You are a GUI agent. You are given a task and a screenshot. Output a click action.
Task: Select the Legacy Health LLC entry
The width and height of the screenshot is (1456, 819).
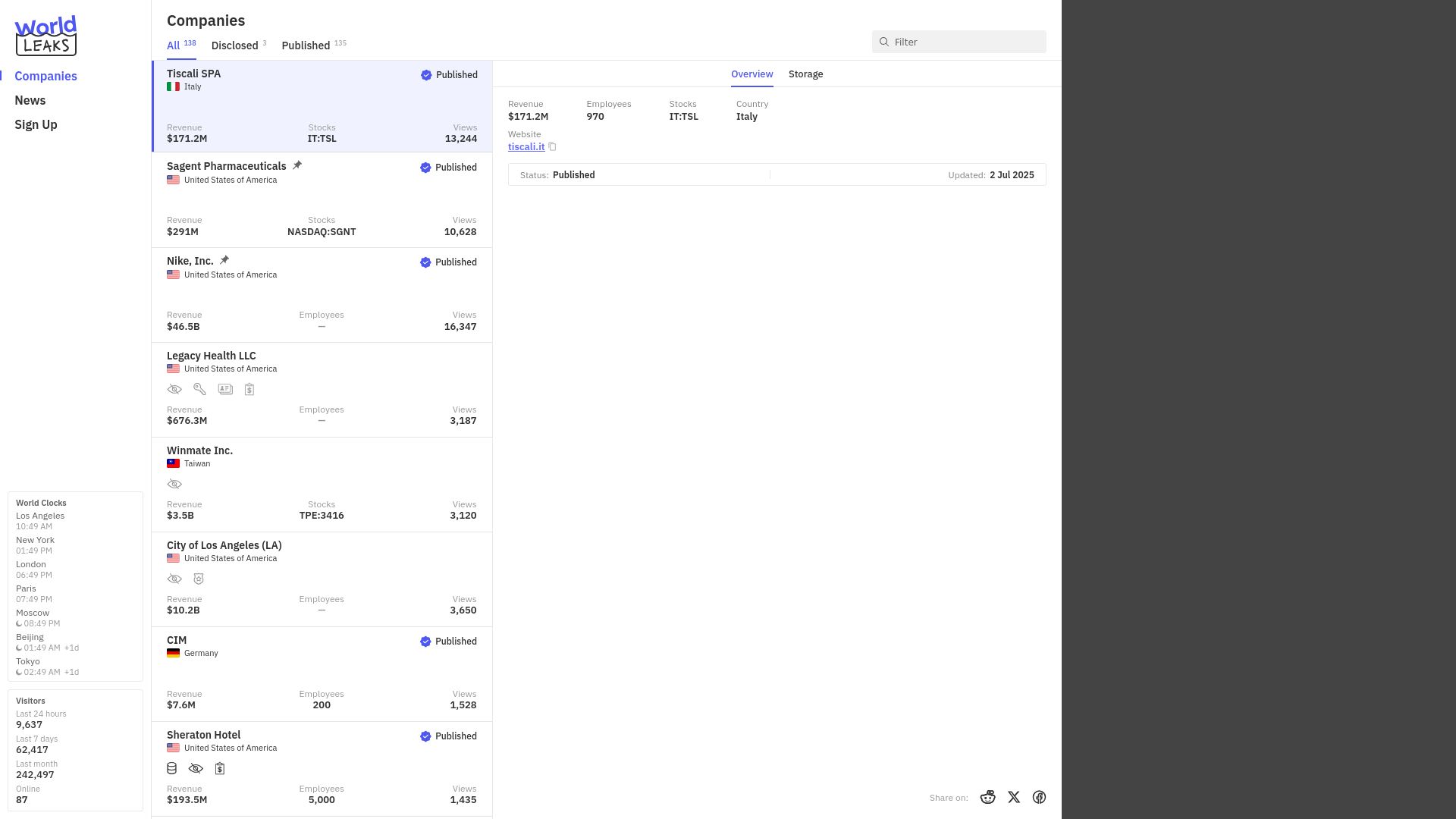(x=322, y=390)
